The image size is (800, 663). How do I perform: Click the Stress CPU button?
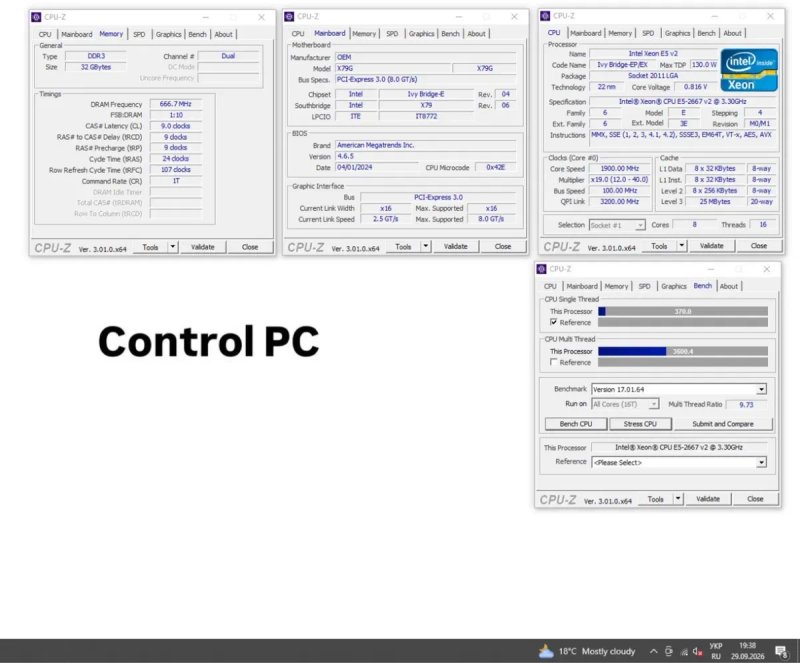640,424
